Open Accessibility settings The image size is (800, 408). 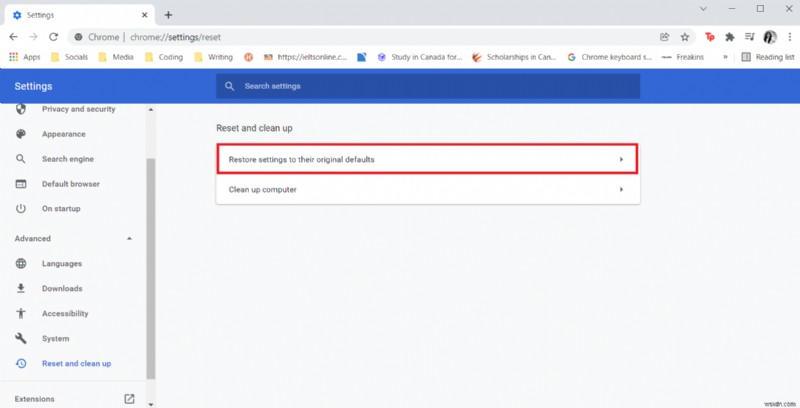pyautogui.click(x=65, y=313)
